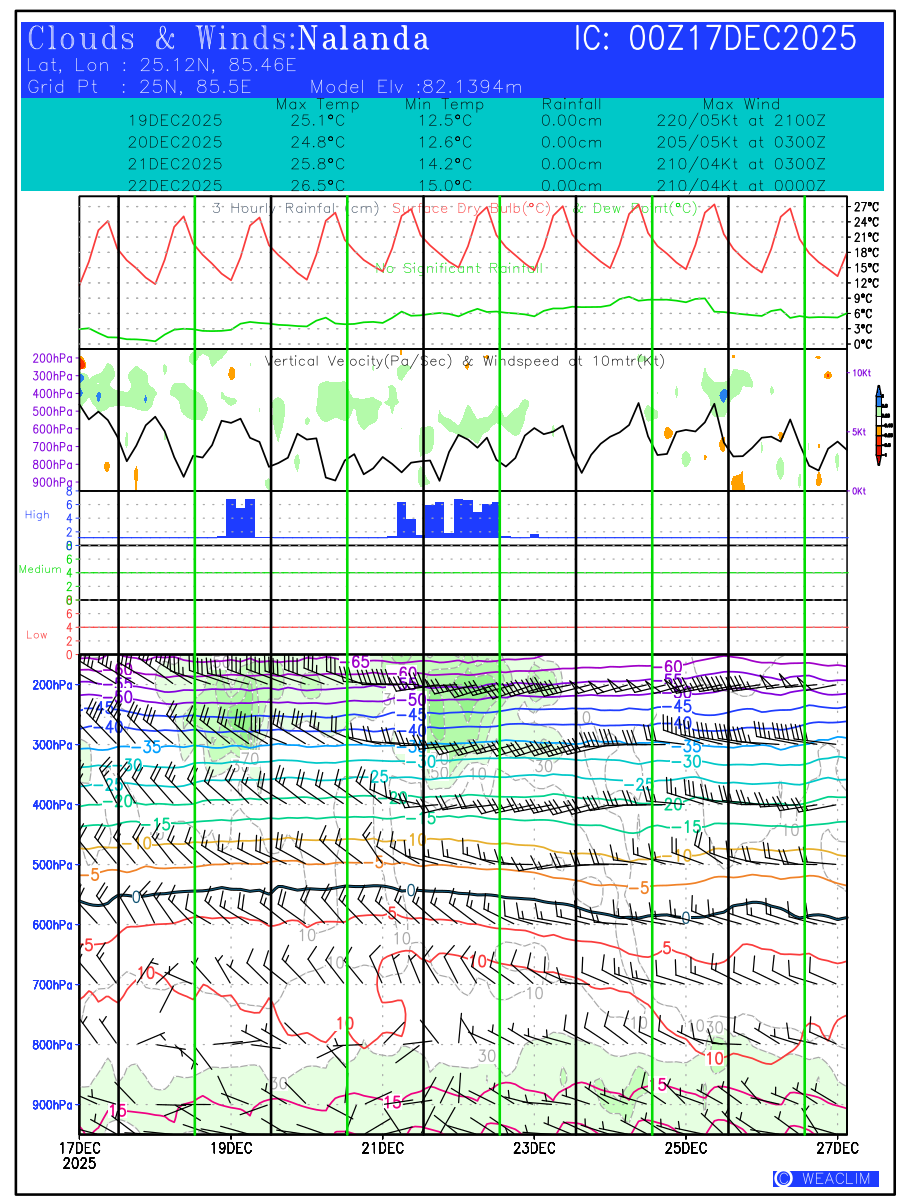Click the Vertical Velocity panel title text
The image size is (900, 1200).
(465, 361)
